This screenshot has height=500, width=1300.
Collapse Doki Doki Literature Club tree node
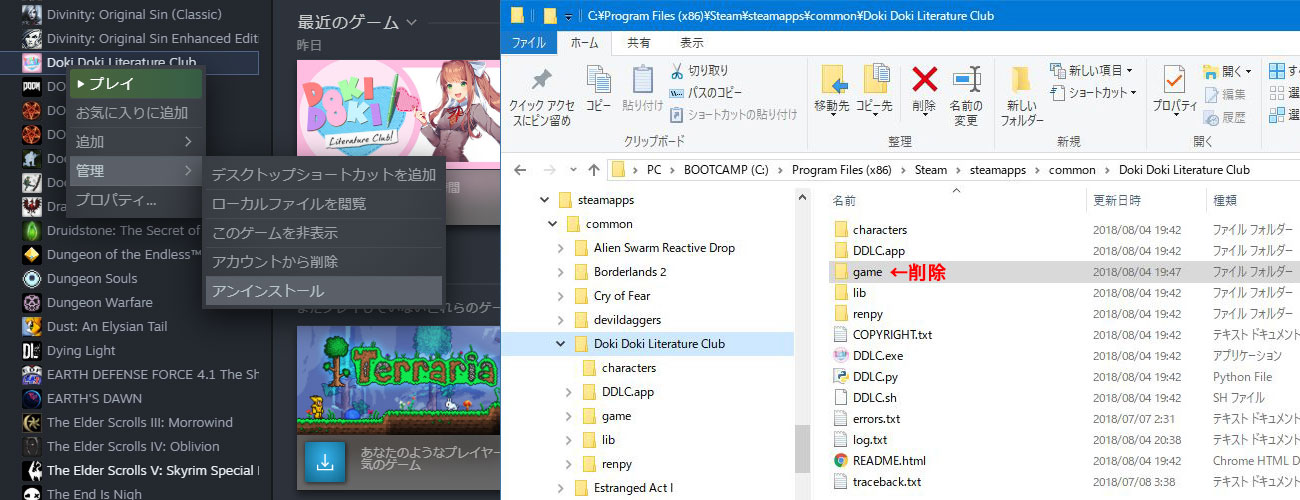coord(560,344)
